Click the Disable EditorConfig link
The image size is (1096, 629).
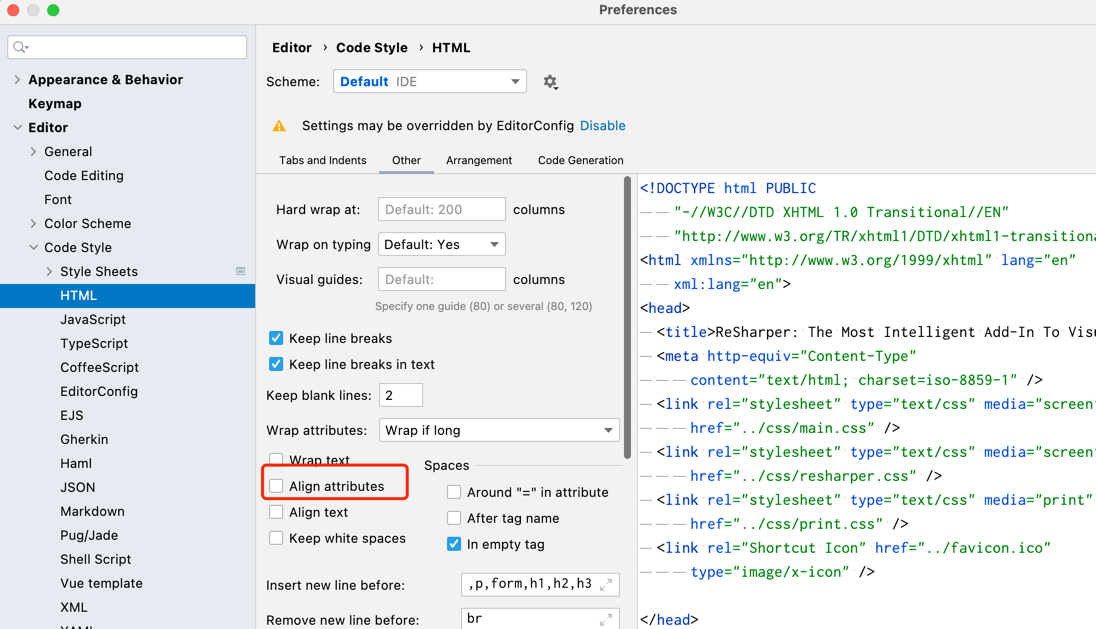pos(603,126)
